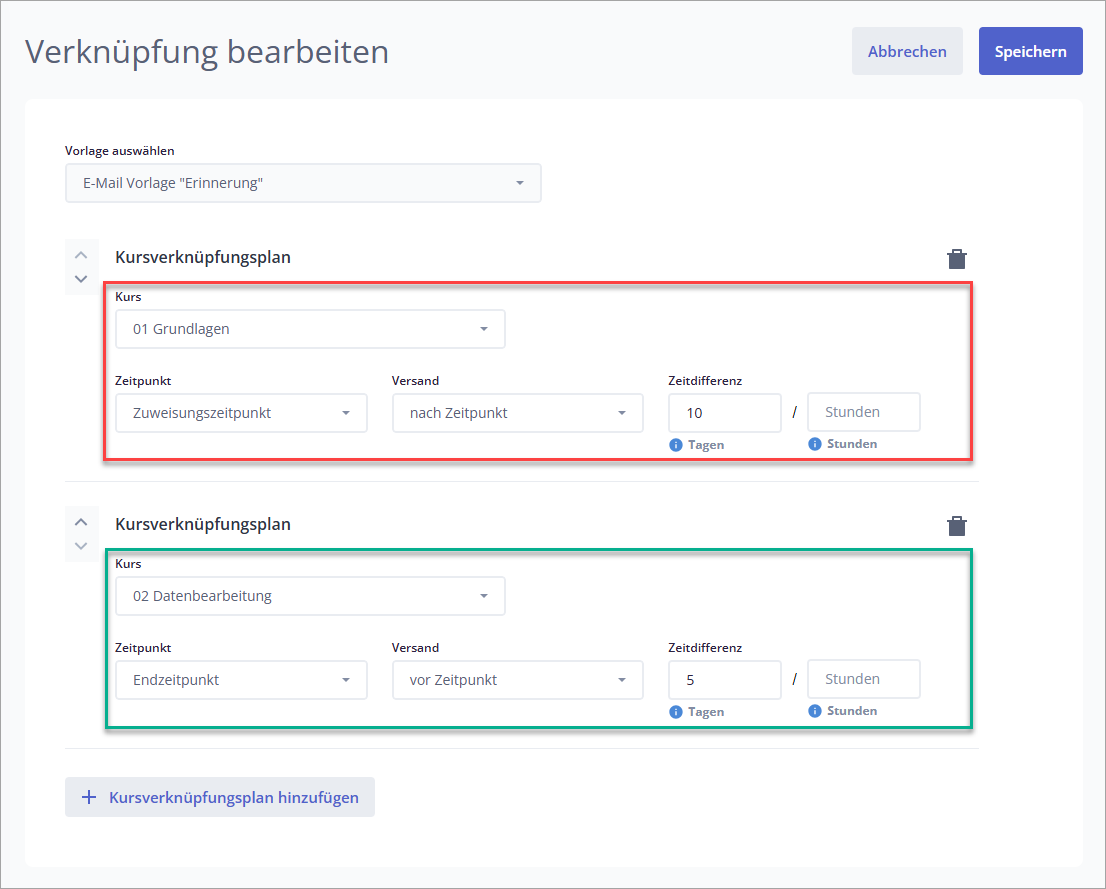Click the Verknüpfung bearbeiten heading
Screen dimensions: 1106x889
pos(207,52)
